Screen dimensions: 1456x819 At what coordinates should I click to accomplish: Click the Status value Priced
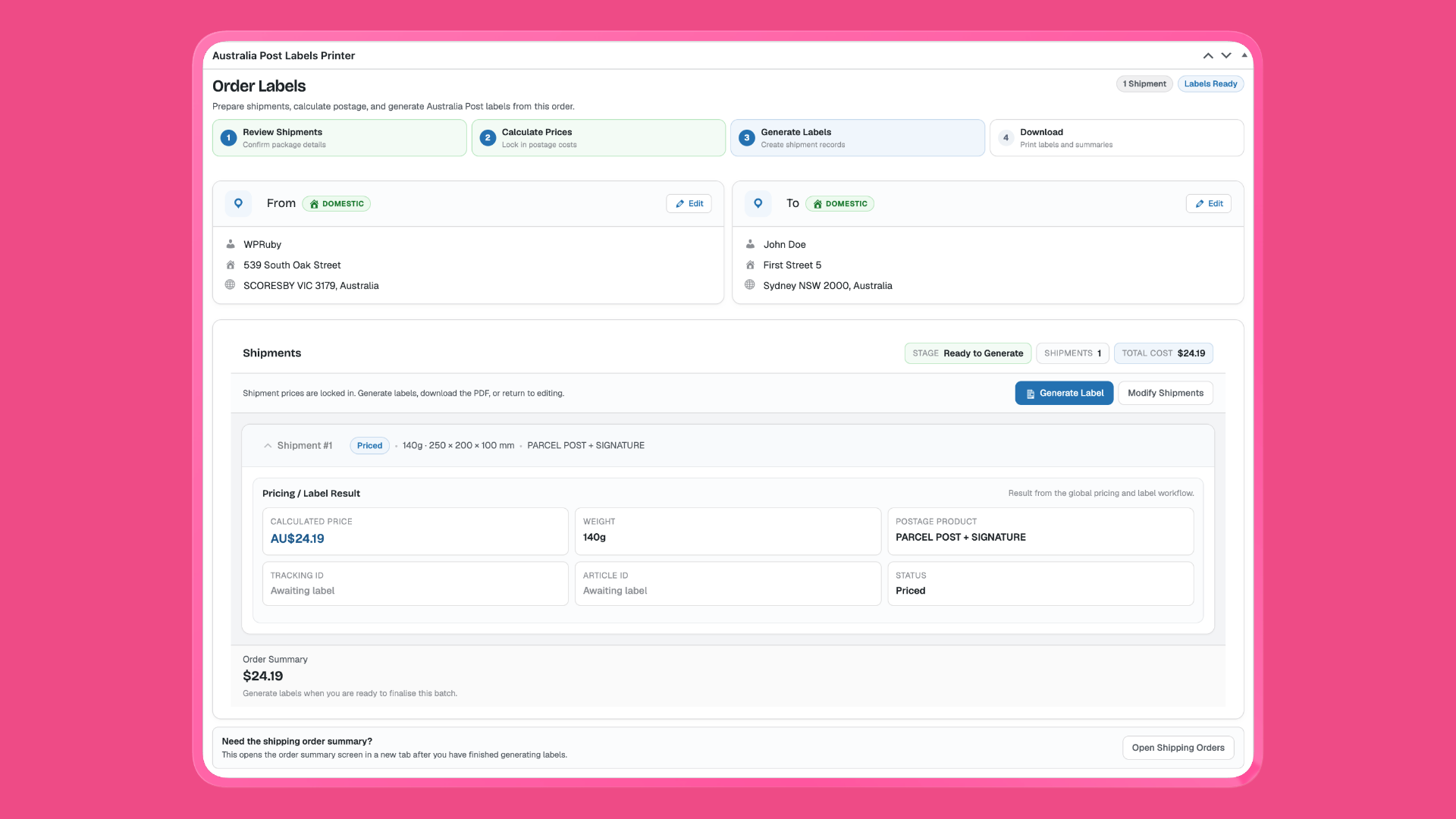point(911,591)
